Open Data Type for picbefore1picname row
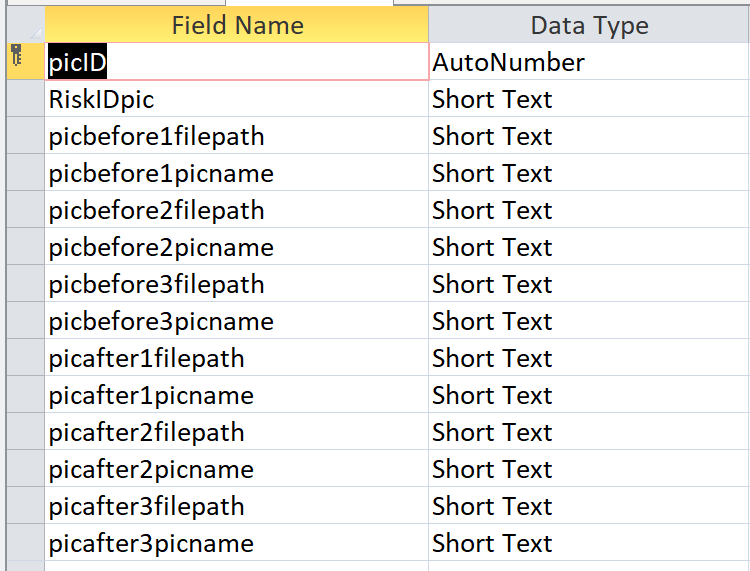The height and width of the screenshot is (571, 750). (589, 173)
